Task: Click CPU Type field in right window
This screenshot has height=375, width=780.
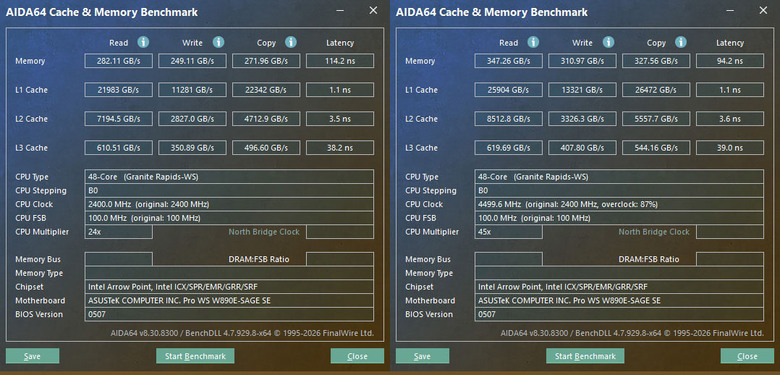Action: click(x=619, y=177)
